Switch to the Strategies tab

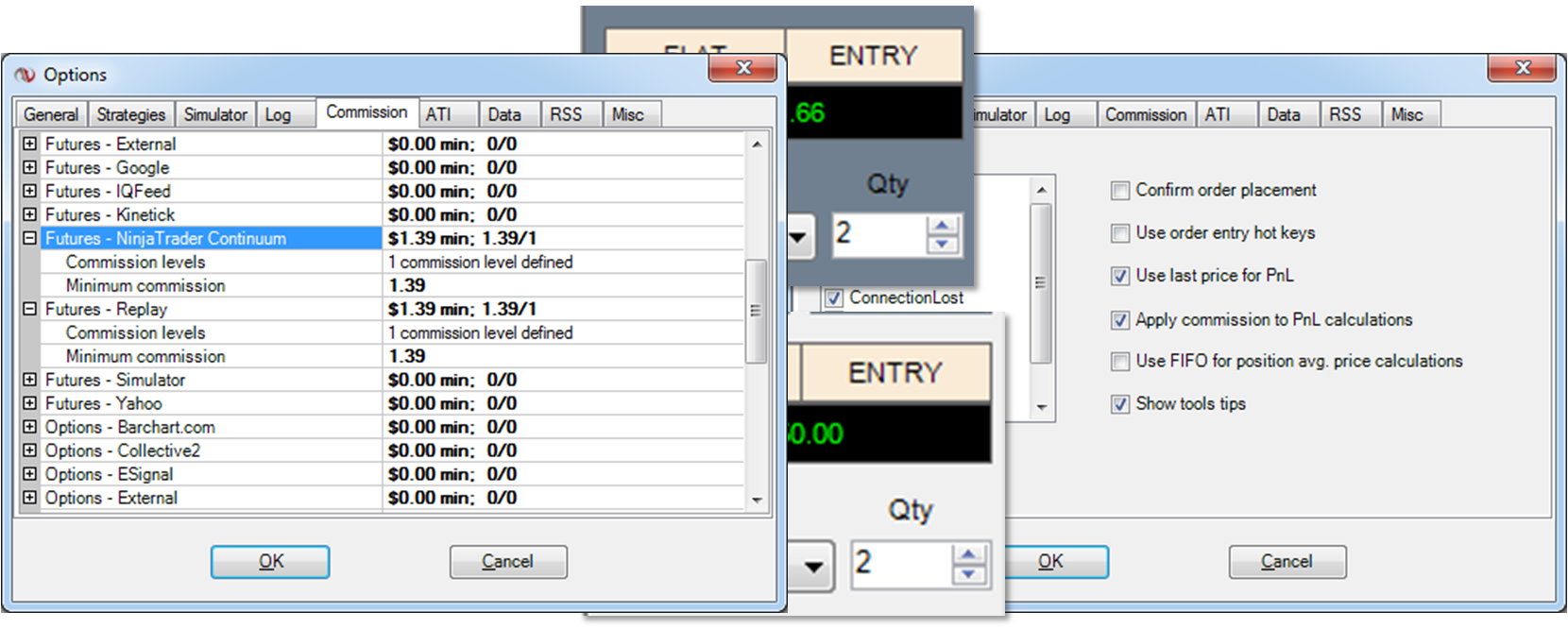[x=131, y=114]
